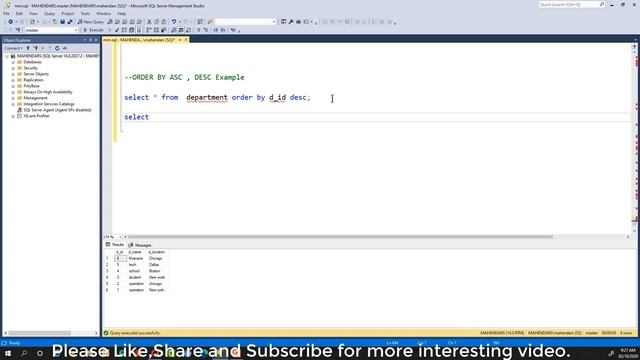Click the Copy icon in toolbar
The width and height of the screenshot is (640, 360).
pyautogui.click(x=156, y=22)
